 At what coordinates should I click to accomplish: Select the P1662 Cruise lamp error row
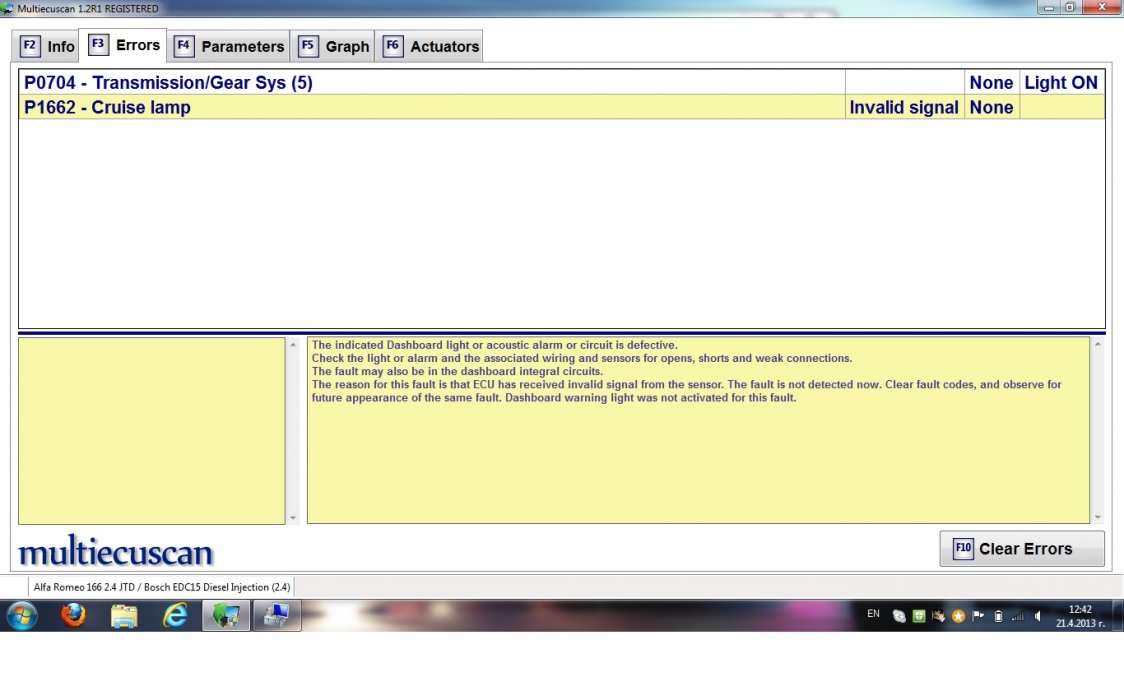tap(430, 107)
